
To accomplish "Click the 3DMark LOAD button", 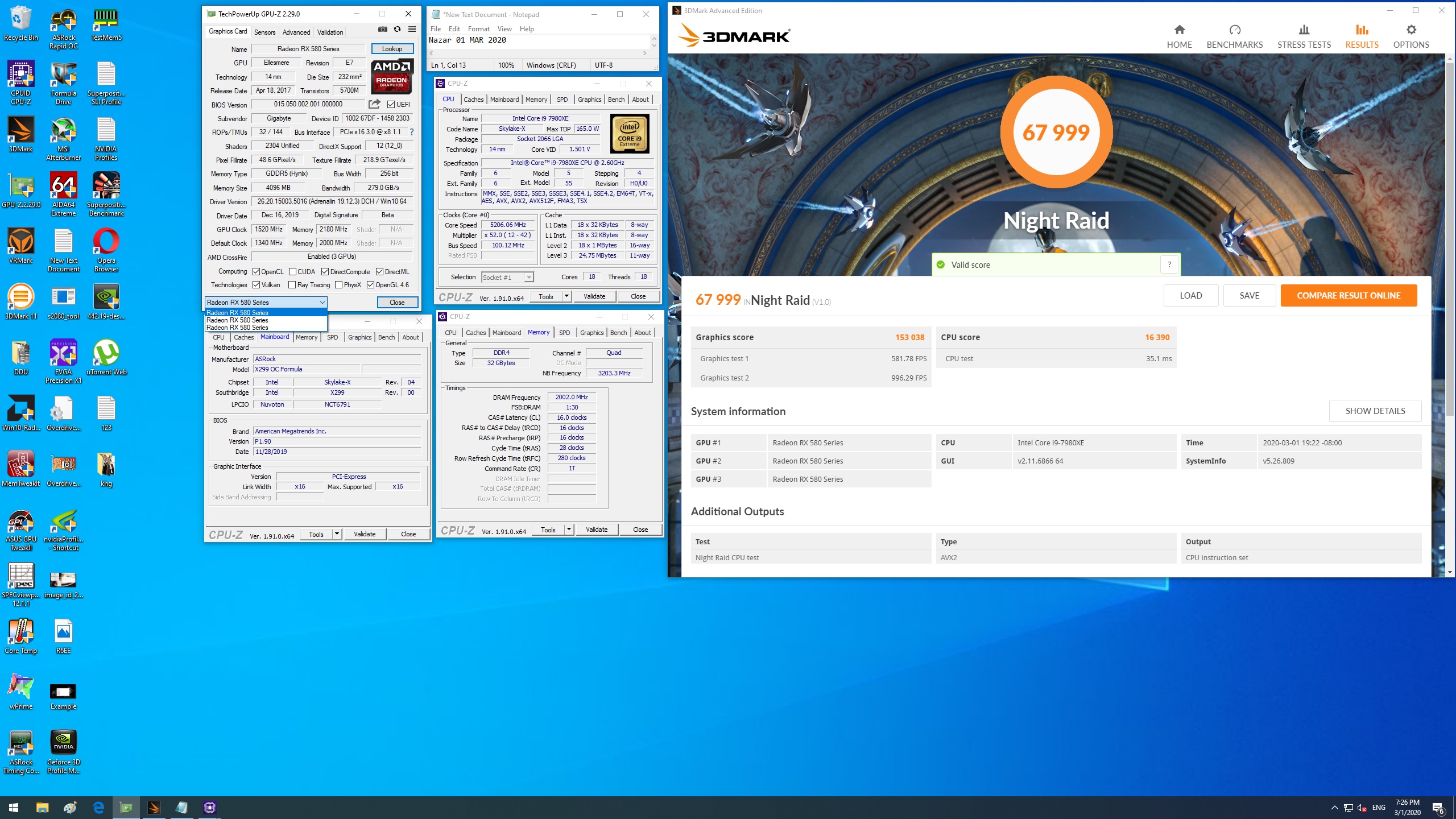I will (1190, 296).
